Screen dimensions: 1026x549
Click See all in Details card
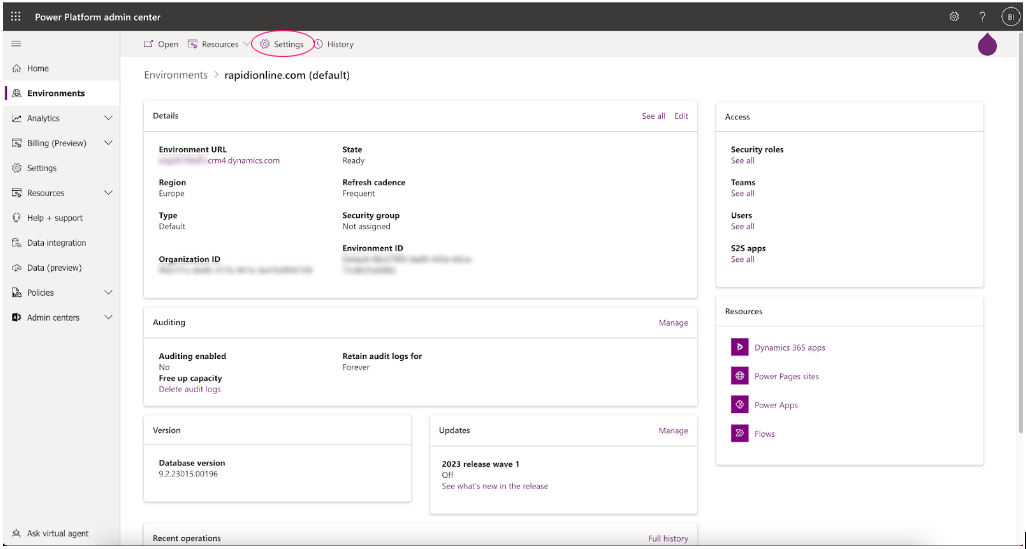[x=654, y=116]
